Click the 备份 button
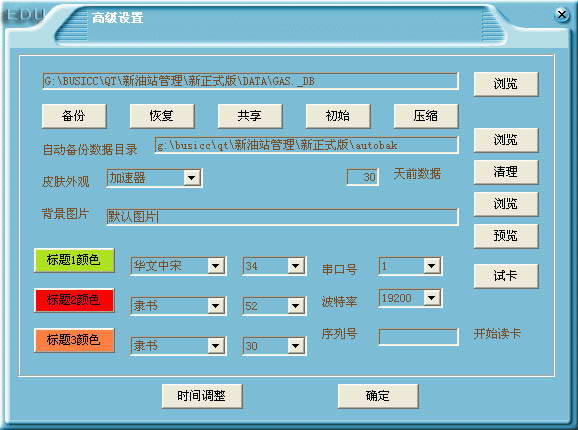 tap(74, 116)
